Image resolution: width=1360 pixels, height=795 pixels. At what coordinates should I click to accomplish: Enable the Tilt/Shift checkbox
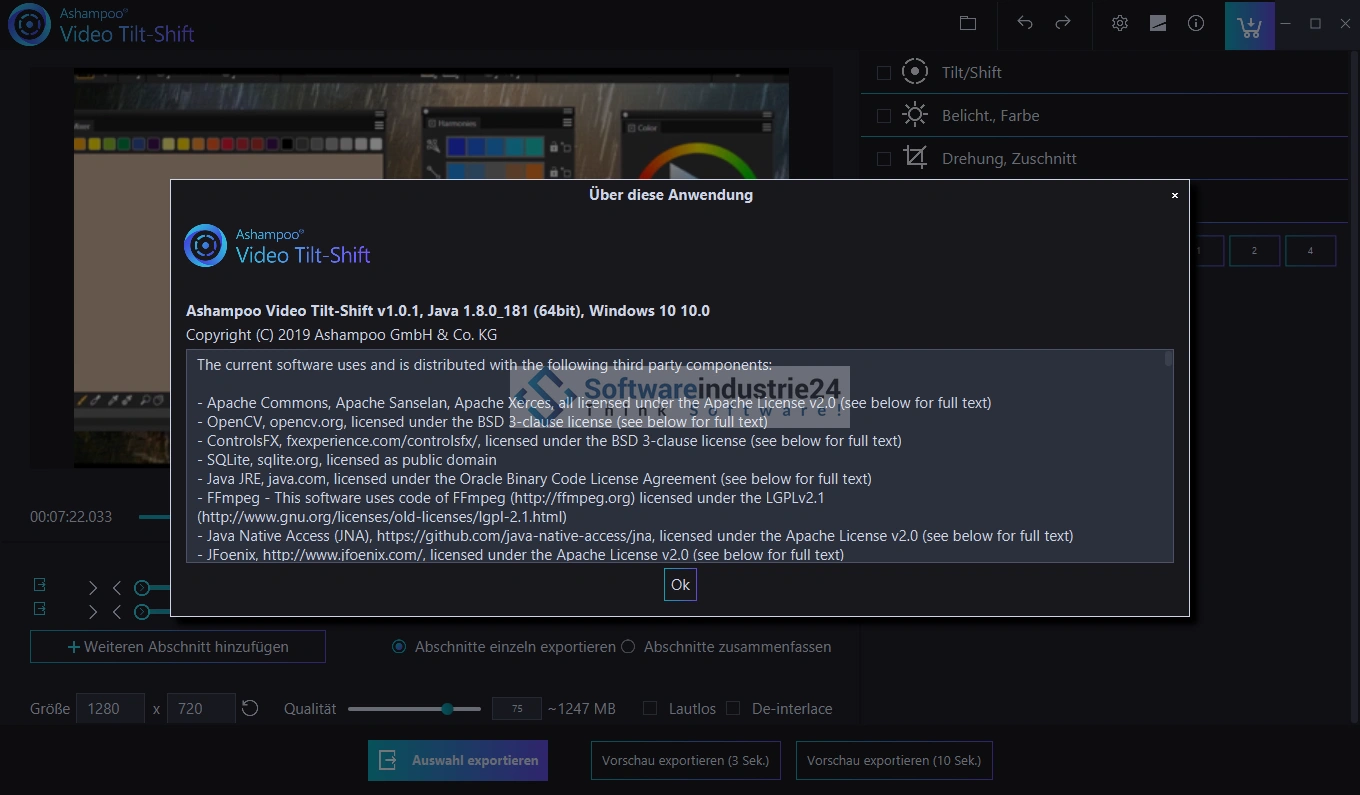click(x=884, y=72)
